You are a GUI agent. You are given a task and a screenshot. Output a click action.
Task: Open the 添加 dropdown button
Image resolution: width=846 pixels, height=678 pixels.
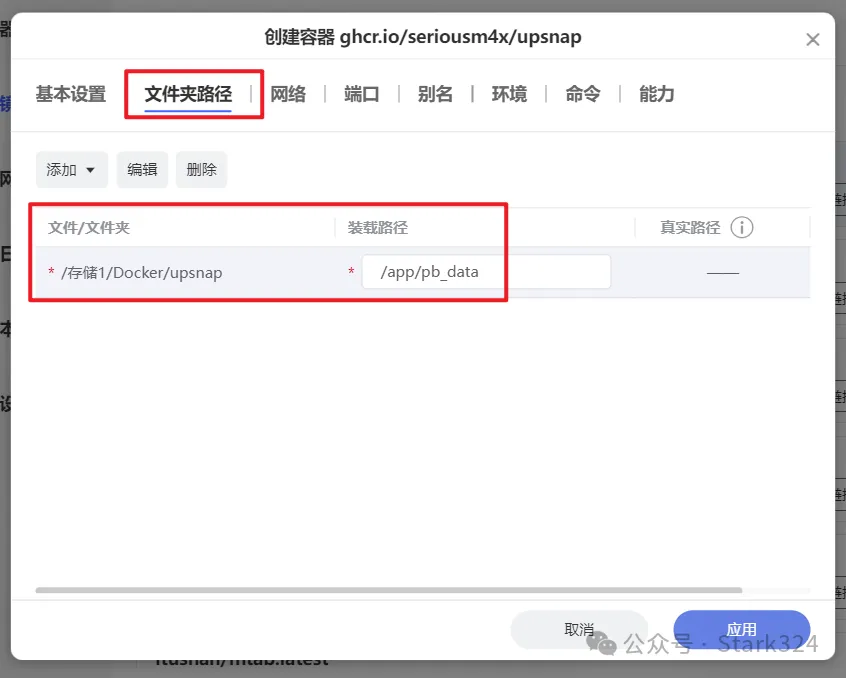72,170
